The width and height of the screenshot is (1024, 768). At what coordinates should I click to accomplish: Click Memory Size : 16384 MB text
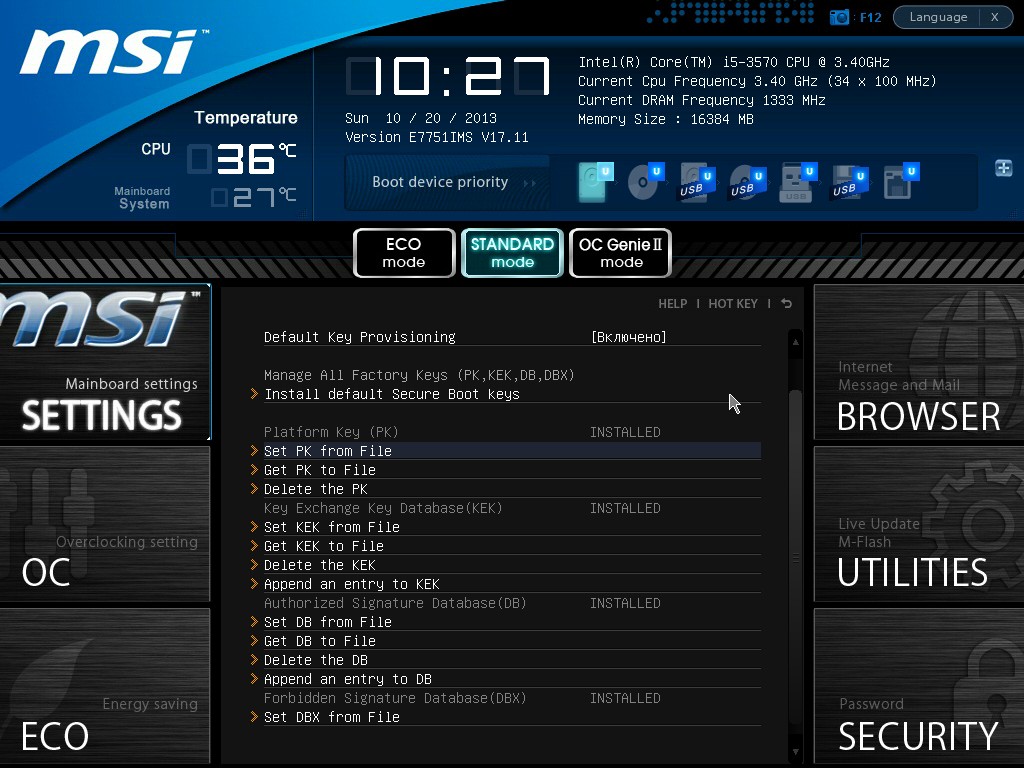coord(665,119)
